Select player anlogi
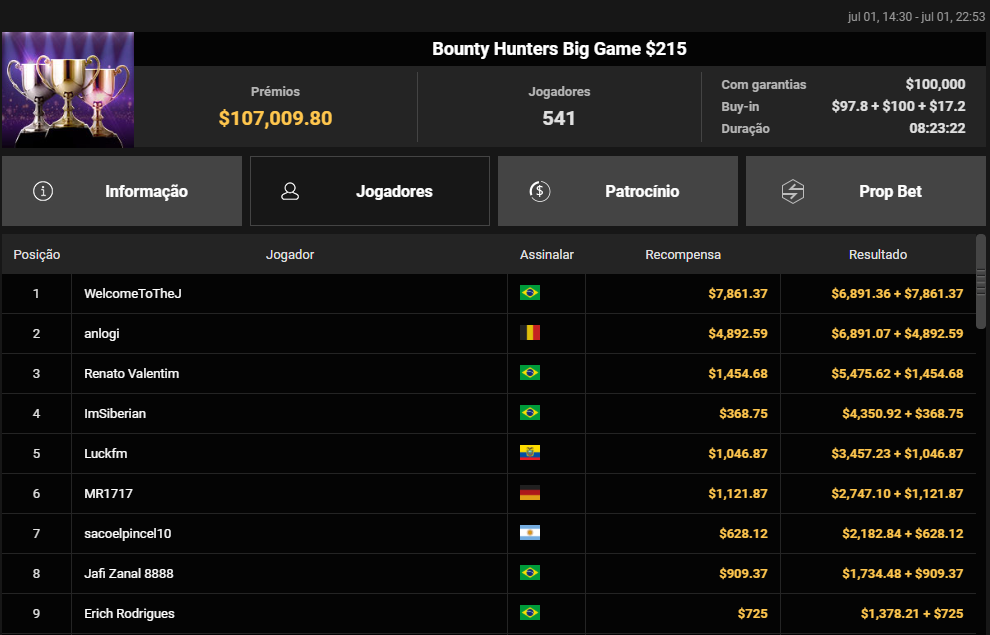Image resolution: width=990 pixels, height=635 pixels. click(102, 333)
